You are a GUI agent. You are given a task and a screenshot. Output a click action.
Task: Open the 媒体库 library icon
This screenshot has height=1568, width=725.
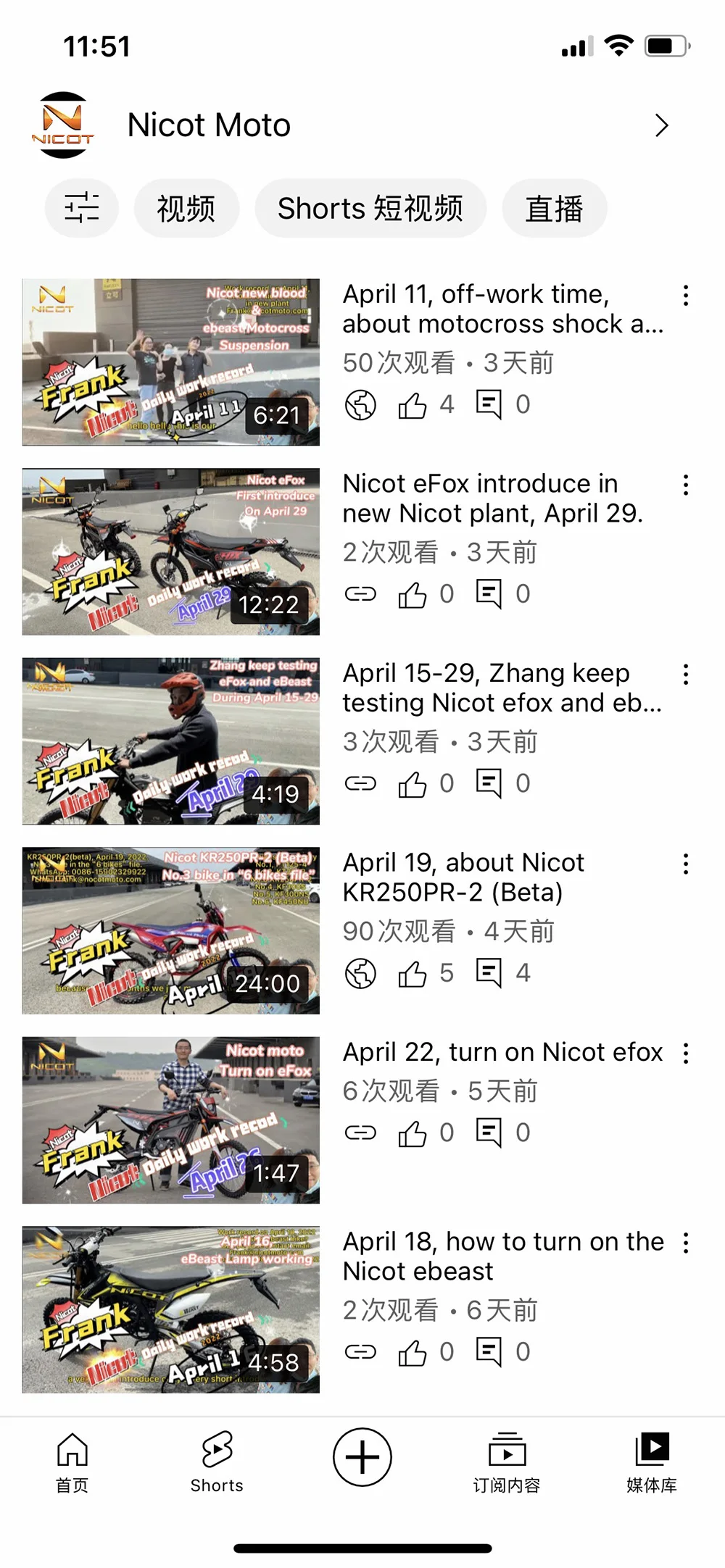click(652, 1462)
